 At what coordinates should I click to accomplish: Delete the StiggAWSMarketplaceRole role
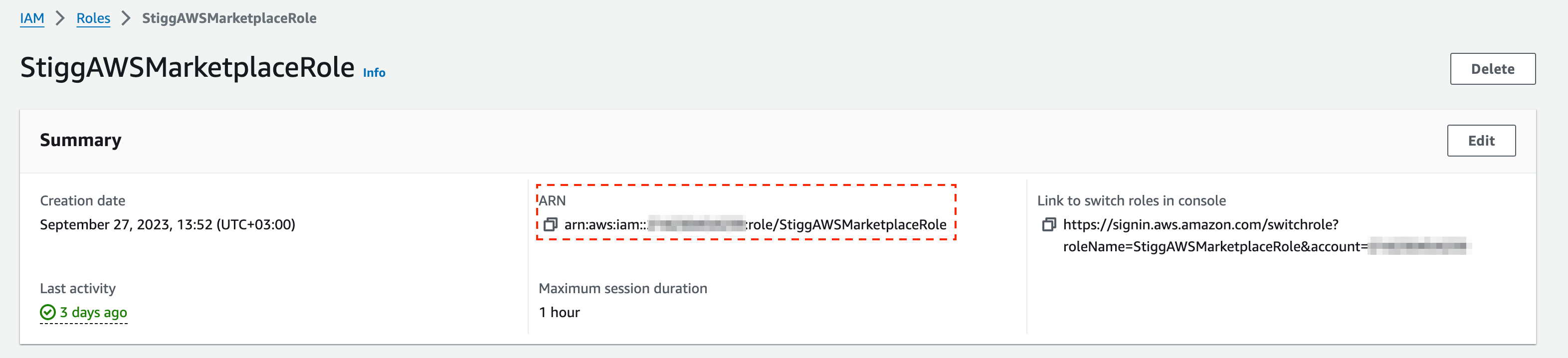pos(1493,69)
